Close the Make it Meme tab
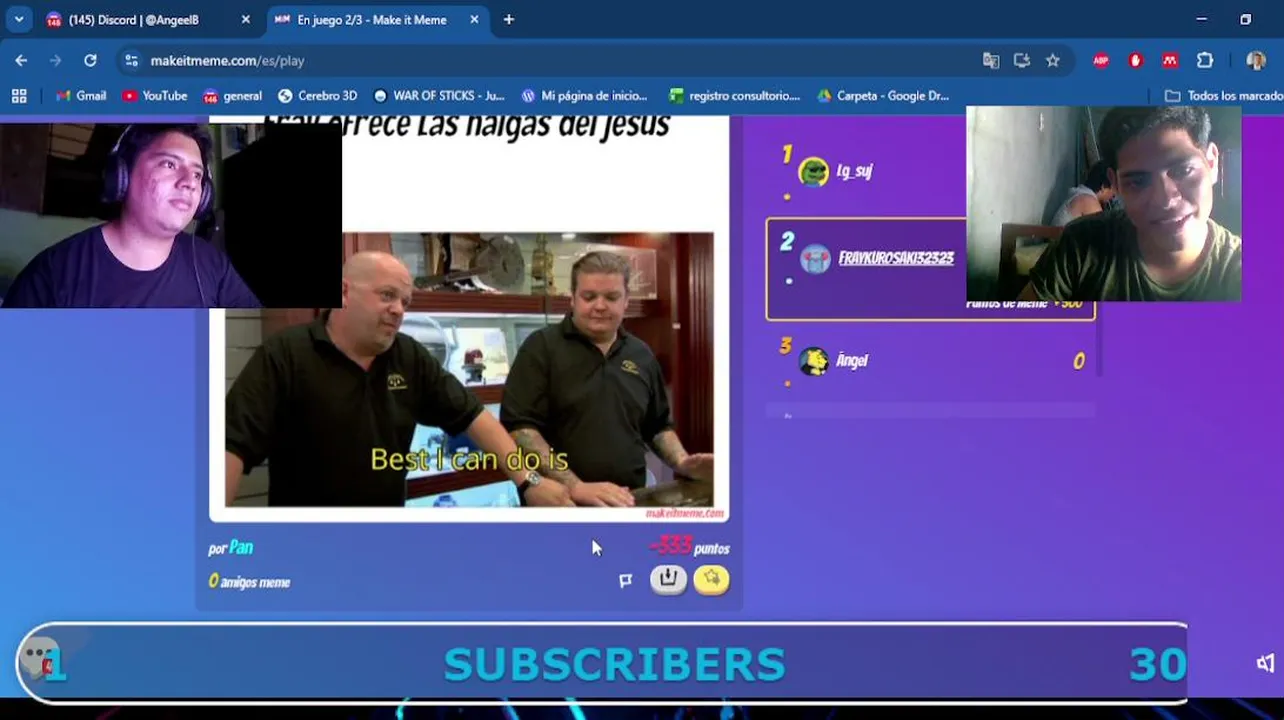The image size is (1284, 720). 475,20
